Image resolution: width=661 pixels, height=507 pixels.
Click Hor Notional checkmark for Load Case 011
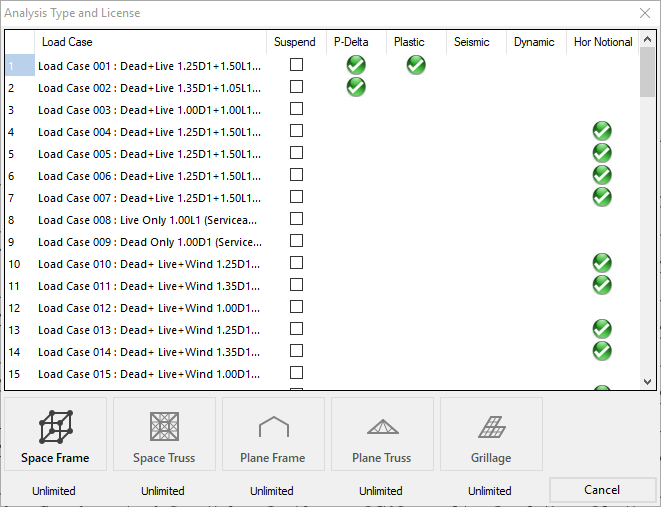(602, 285)
